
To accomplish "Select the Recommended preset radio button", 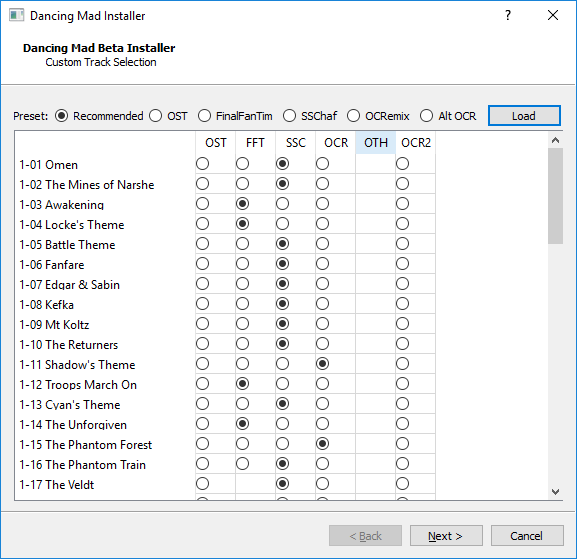I will coord(61,116).
